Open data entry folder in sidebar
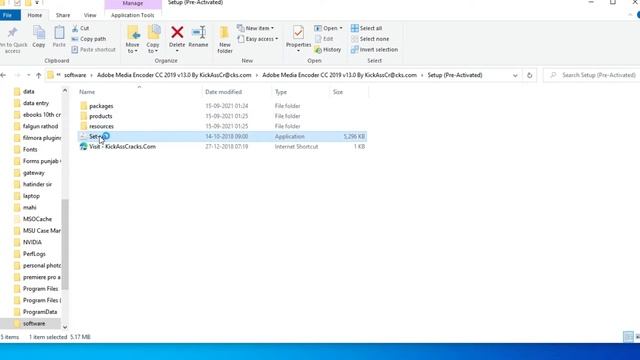 pos(36,103)
